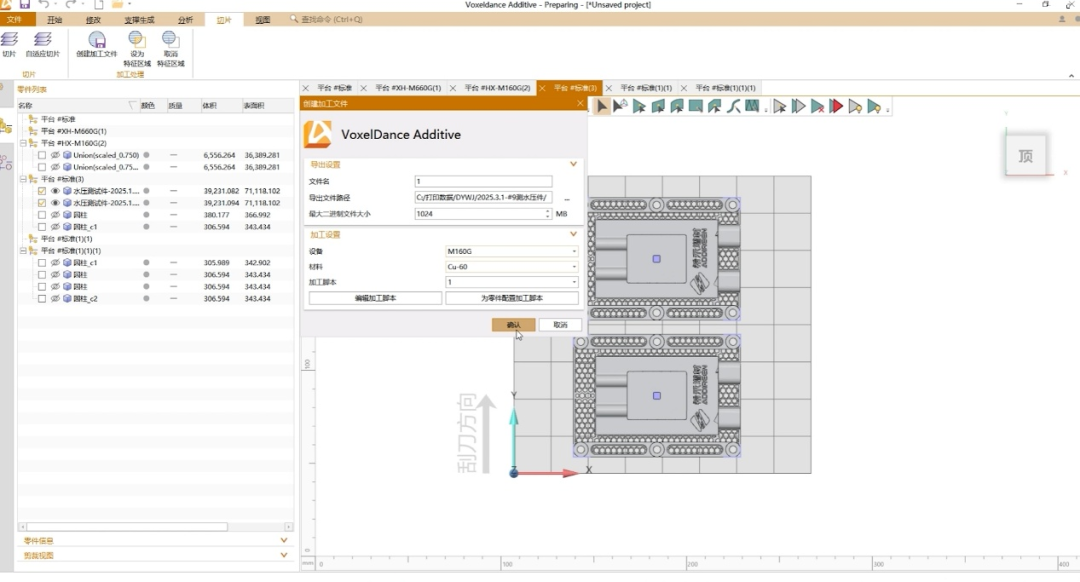The height and width of the screenshot is (582, 1080).
Task: Click the 1024 MB size stepper arrows
Action: click(548, 214)
